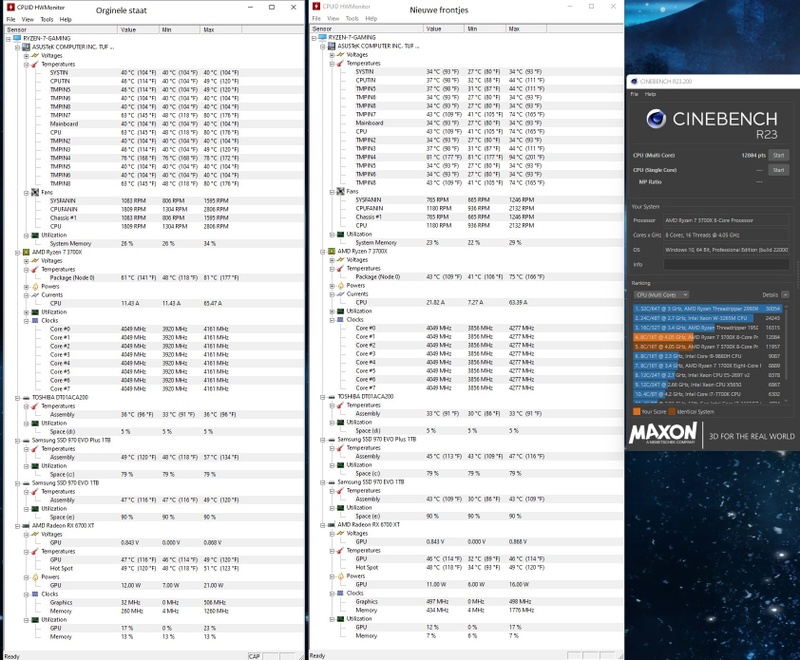Click Radeon Clocks icon in Nieuwe frontjes window
The width and height of the screenshot is (800, 660).
(340, 593)
